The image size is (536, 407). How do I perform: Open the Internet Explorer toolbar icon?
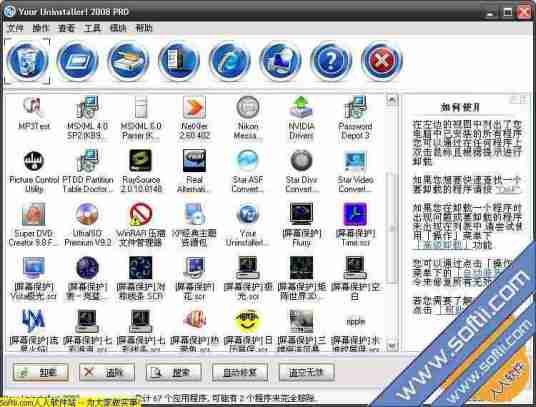(x=229, y=61)
